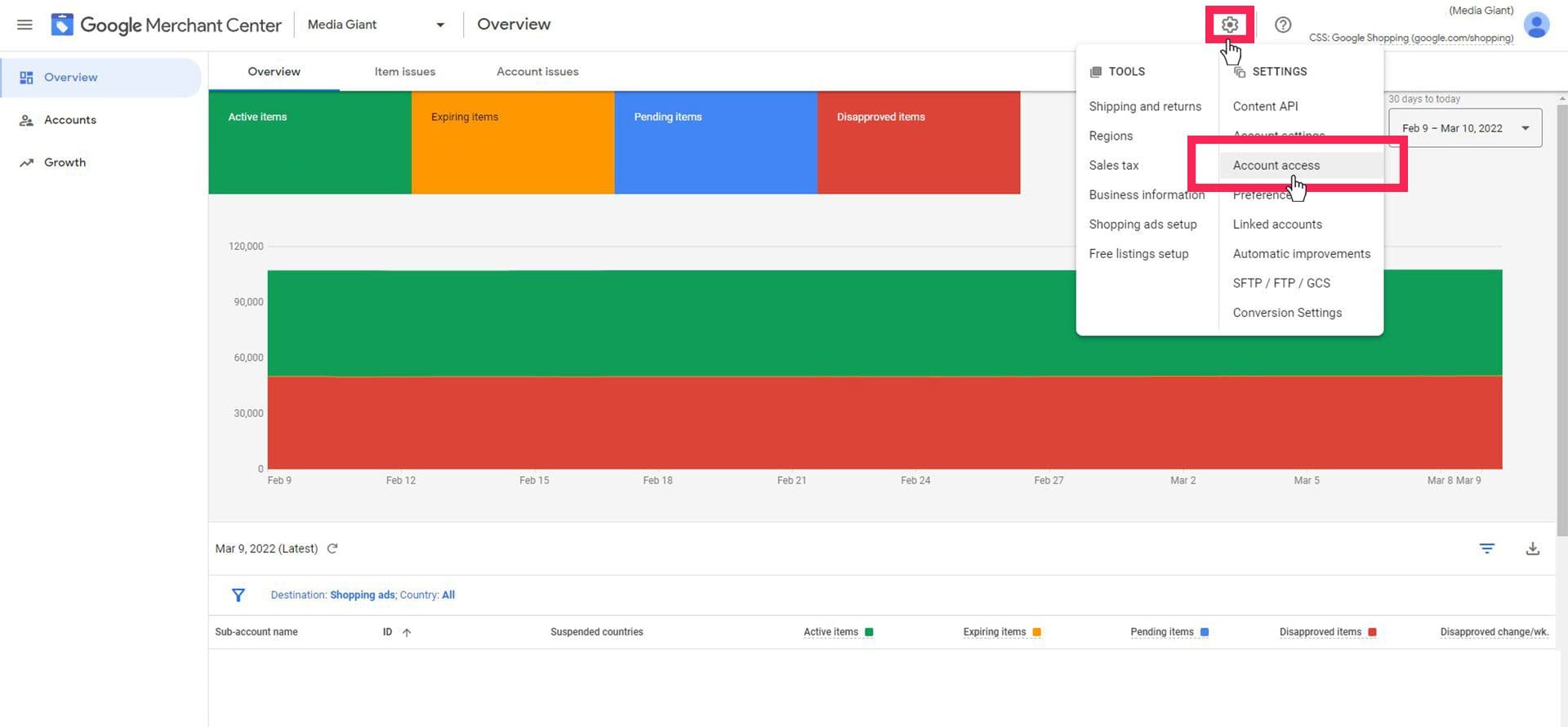Image resolution: width=1568 pixels, height=727 pixels.
Task: Open the filter list icon above the table
Action: point(1487,548)
